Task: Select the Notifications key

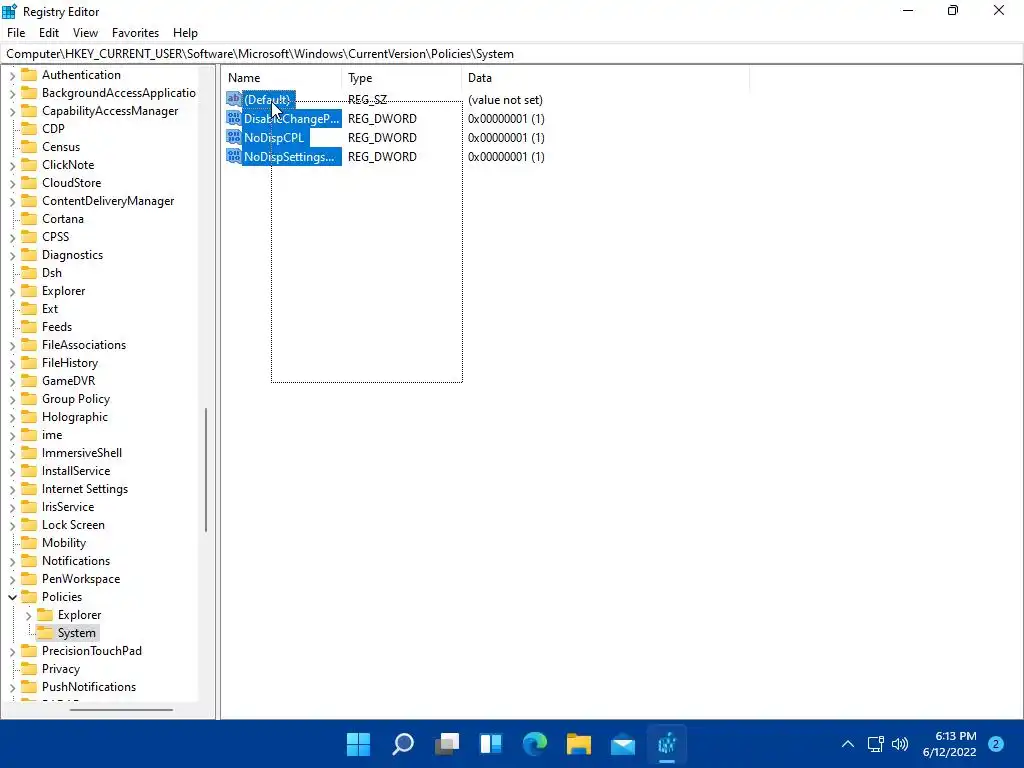Action: (x=76, y=560)
